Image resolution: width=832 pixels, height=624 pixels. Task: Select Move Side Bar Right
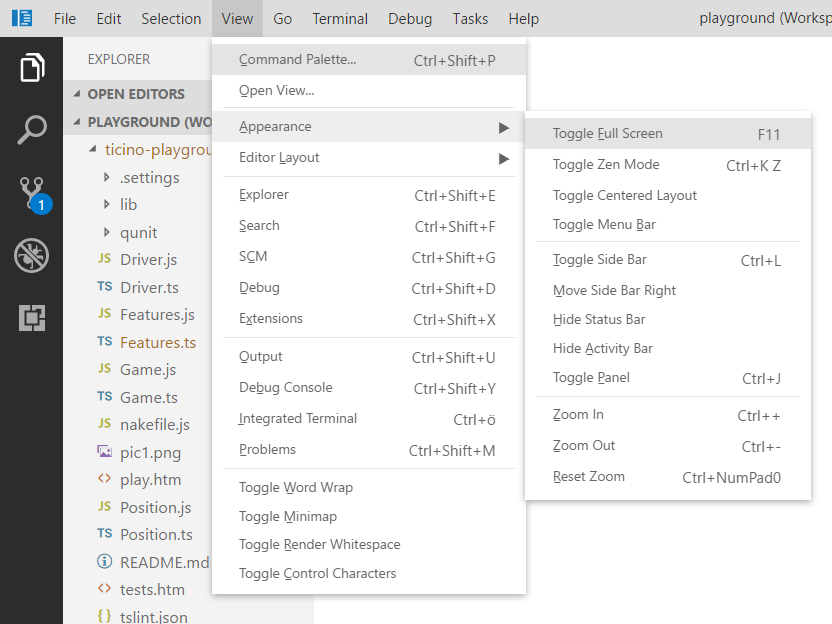click(x=668, y=290)
